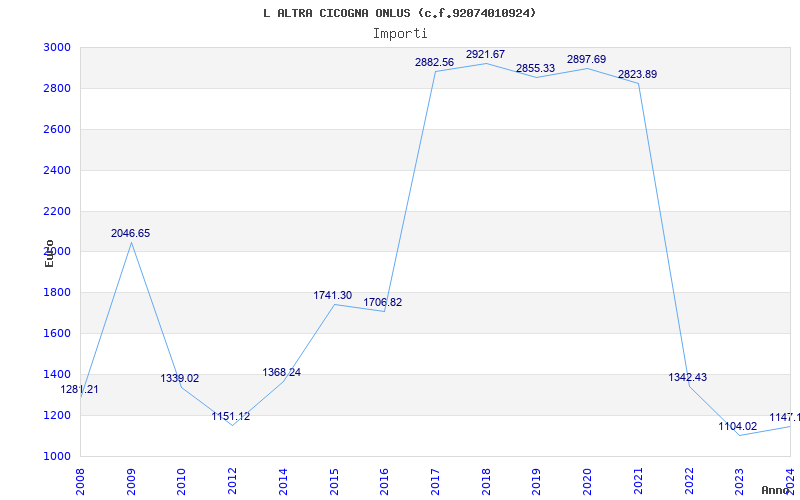Select the 1368.24 data label

pos(282,372)
